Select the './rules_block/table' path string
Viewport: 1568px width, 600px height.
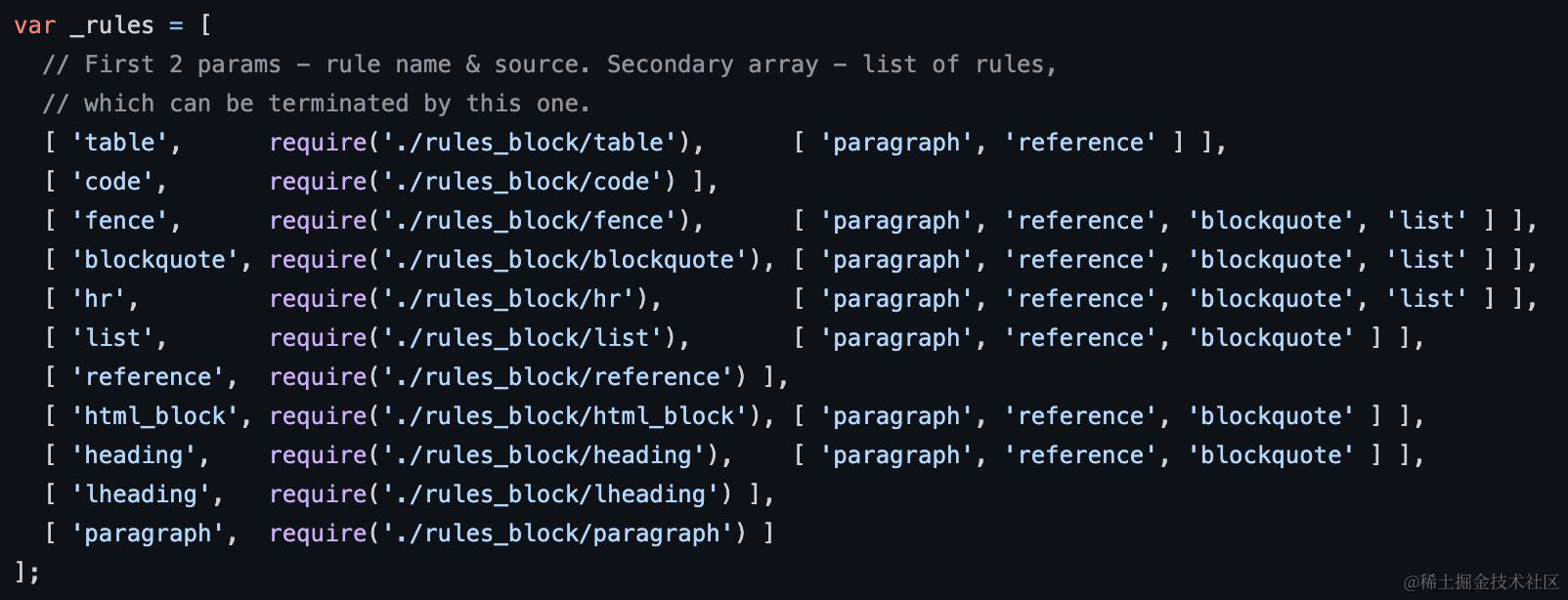tap(530, 143)
